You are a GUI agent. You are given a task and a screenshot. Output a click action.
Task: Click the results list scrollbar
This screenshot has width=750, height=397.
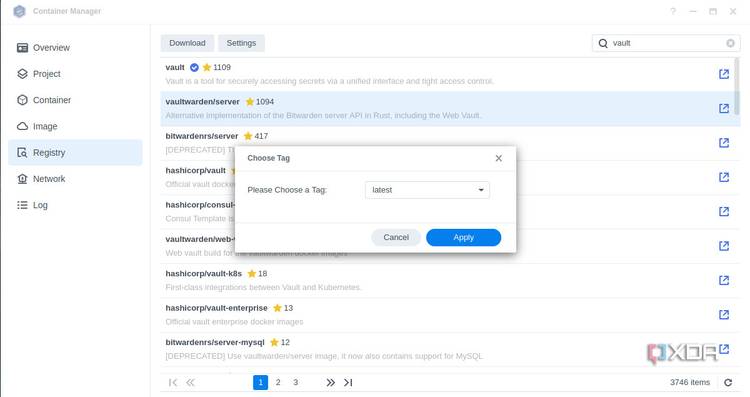[737, 87]
